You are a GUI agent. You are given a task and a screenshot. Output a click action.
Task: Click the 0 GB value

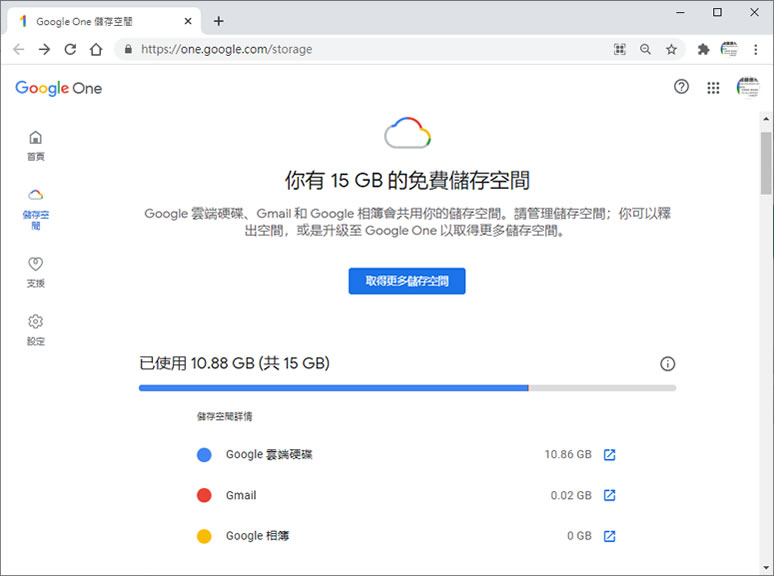pos(579,536)
